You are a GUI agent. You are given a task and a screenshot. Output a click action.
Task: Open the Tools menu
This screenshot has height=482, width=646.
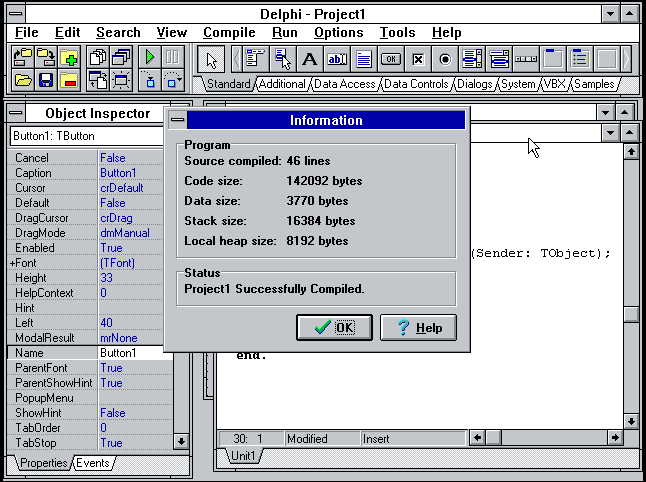pyautogui.click(x=397, y=32)
